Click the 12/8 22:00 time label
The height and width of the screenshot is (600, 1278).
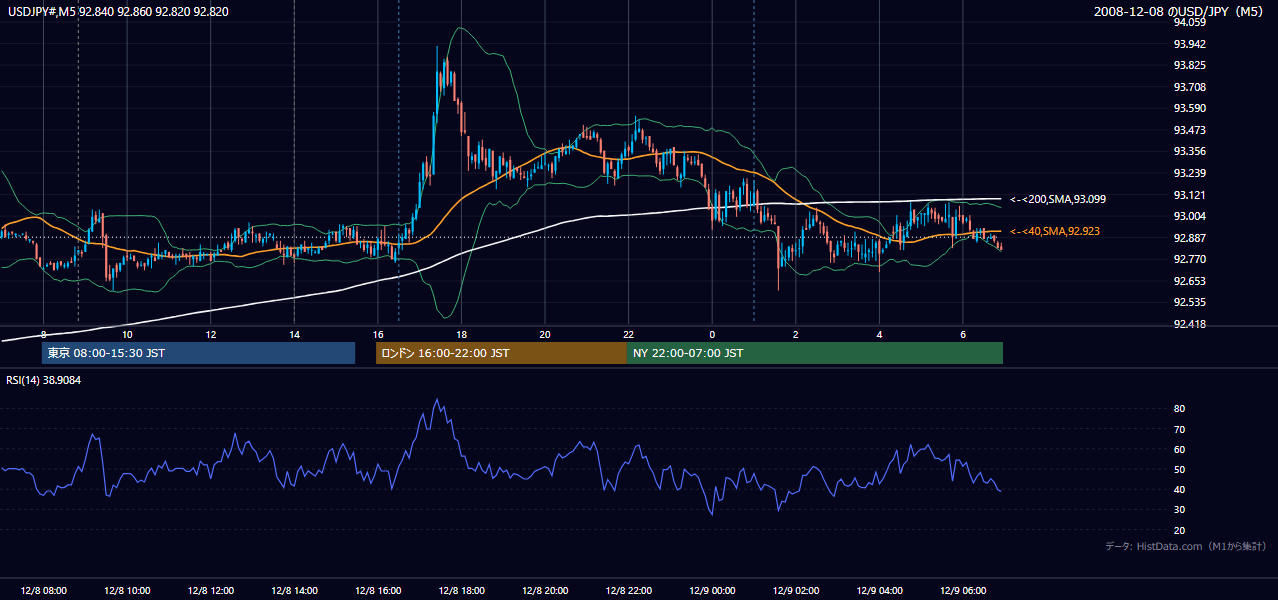(628, 590)
